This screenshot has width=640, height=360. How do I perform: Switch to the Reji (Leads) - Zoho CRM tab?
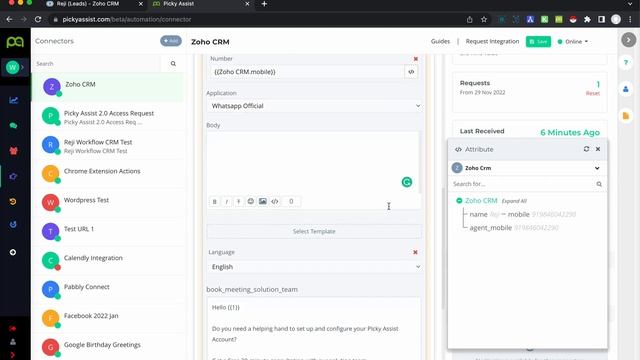pyautogui.click(x=94, y=4)
